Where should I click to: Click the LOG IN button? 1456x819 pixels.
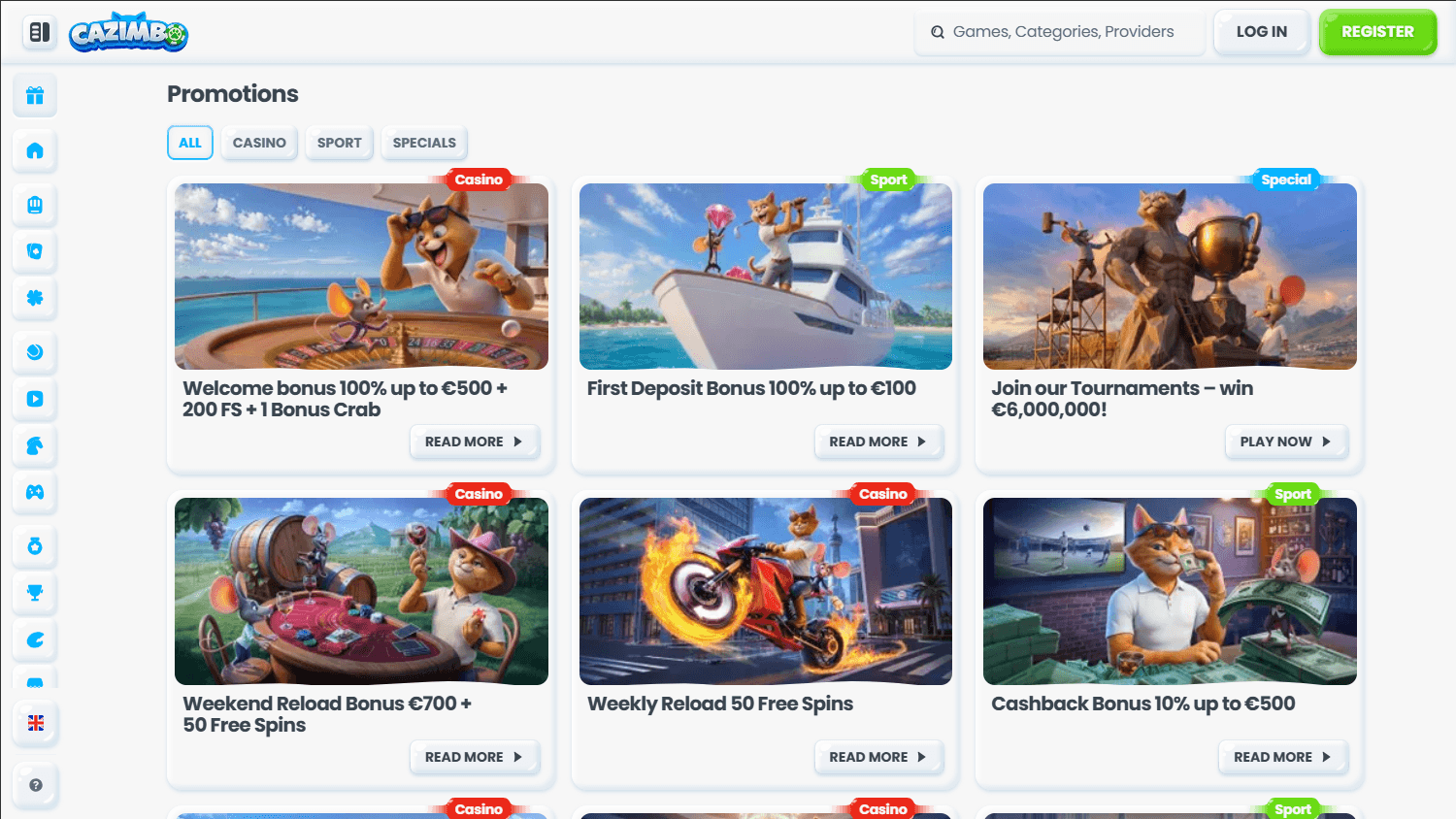[1262, 32]
